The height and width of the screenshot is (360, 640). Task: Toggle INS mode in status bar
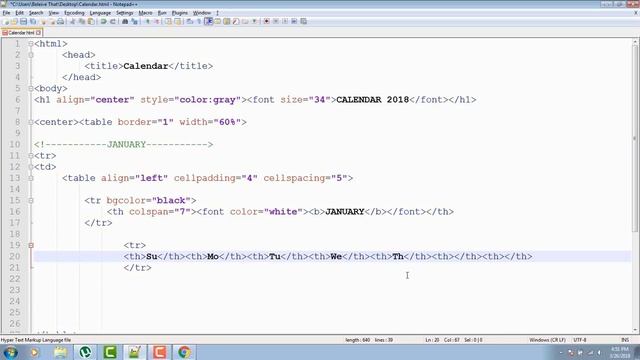(624, 340)
